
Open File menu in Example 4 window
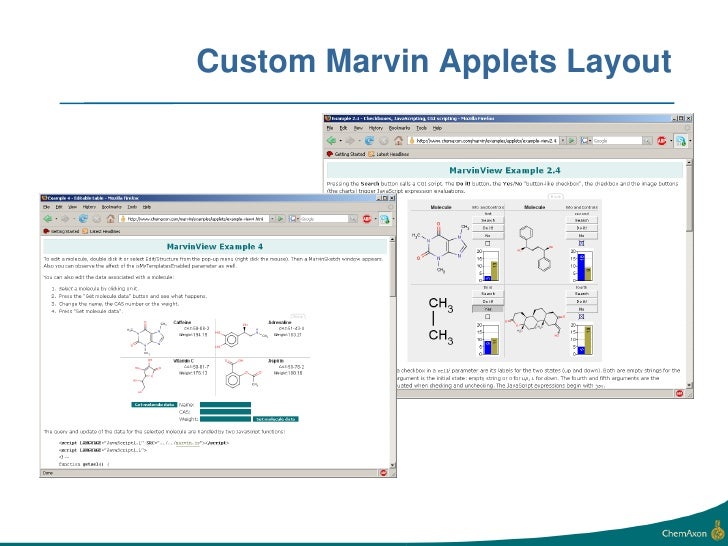[x=46, y=207]
